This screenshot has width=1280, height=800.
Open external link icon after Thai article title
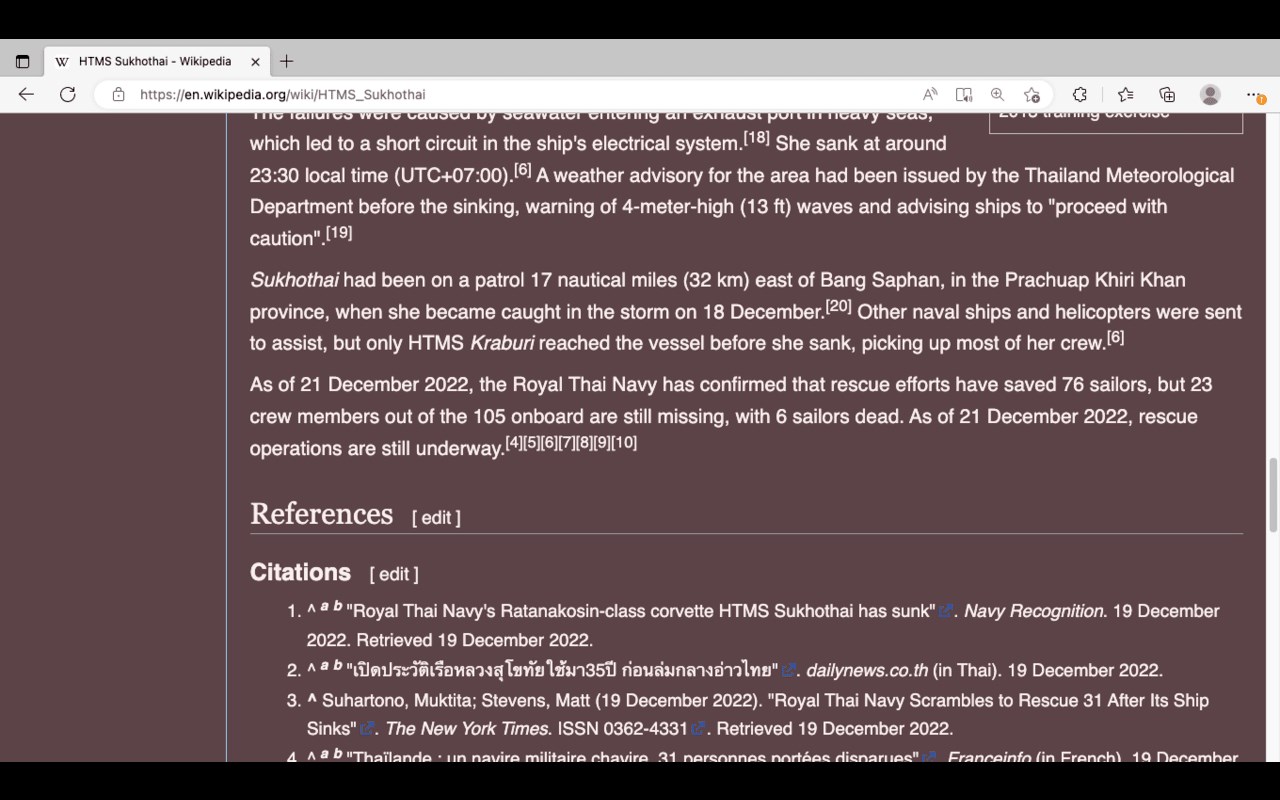pyautogui.click(x=789, y=670)
